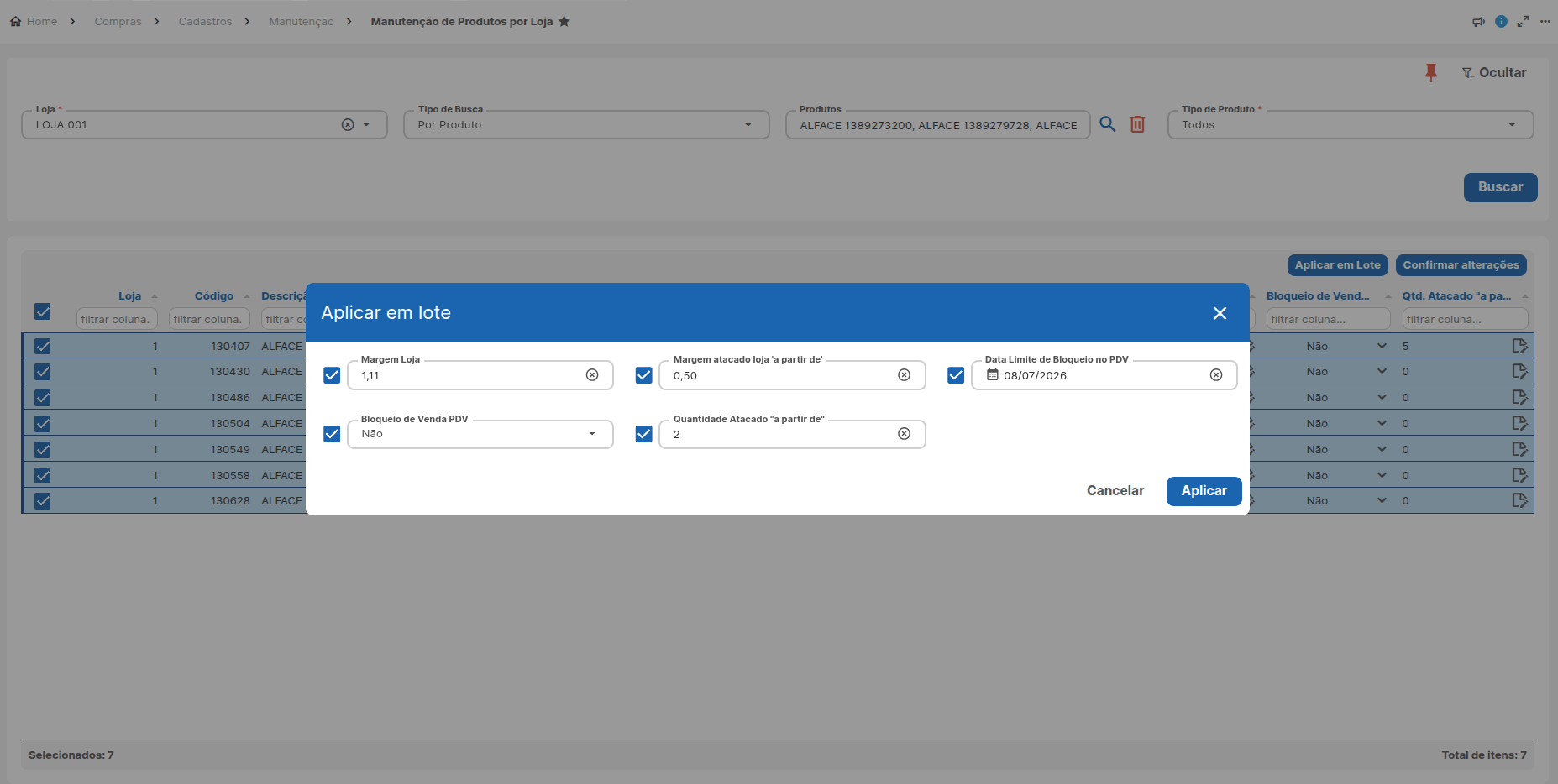The height and width of the screenshot is (784, 1558).
Task: Navigate to Compras breadcrumb
Action: pyautogui.click(x=118, y=21)
